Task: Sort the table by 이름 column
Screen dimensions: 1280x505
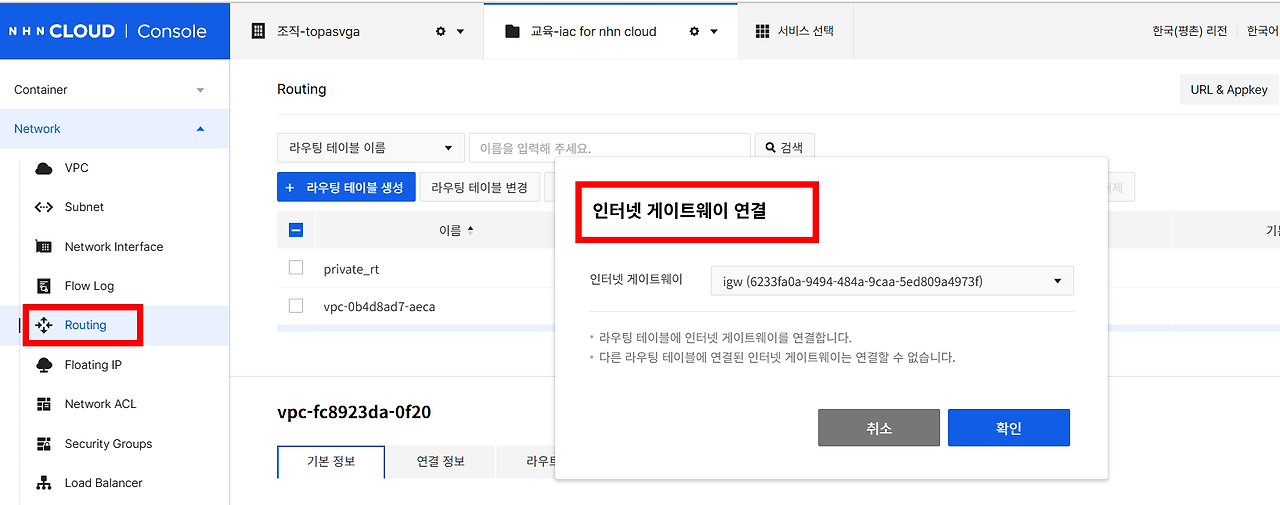Action: tap(456, 230)
